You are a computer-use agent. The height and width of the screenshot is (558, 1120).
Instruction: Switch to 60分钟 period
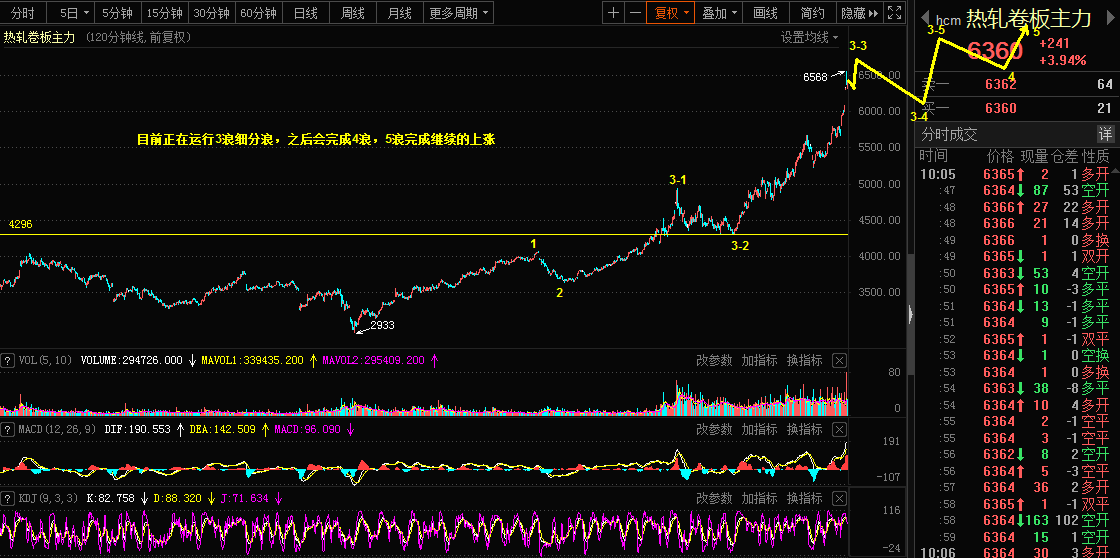coord(259,12)
